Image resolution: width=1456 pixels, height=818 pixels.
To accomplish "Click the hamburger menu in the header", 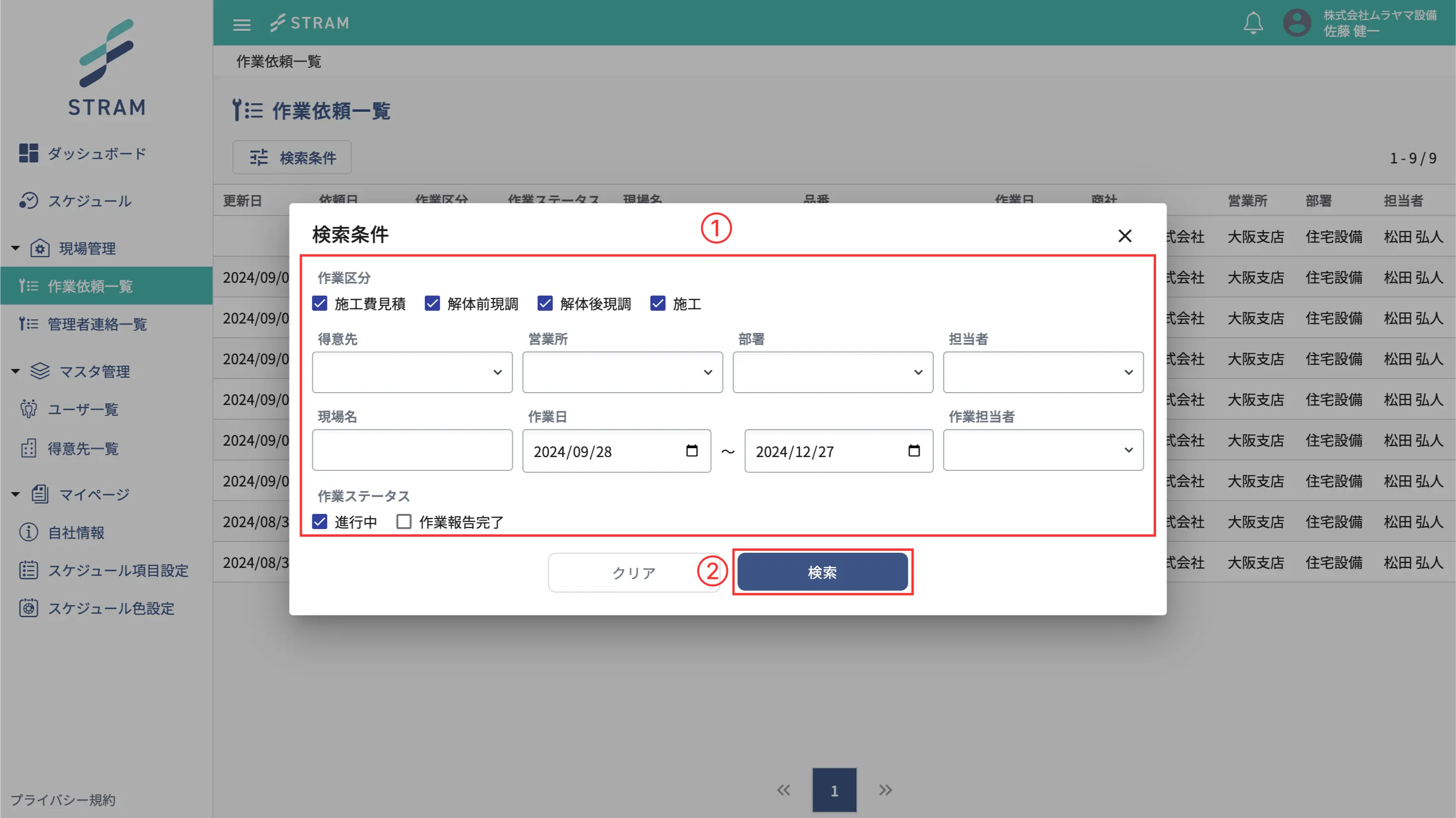I will coord(242,24).
